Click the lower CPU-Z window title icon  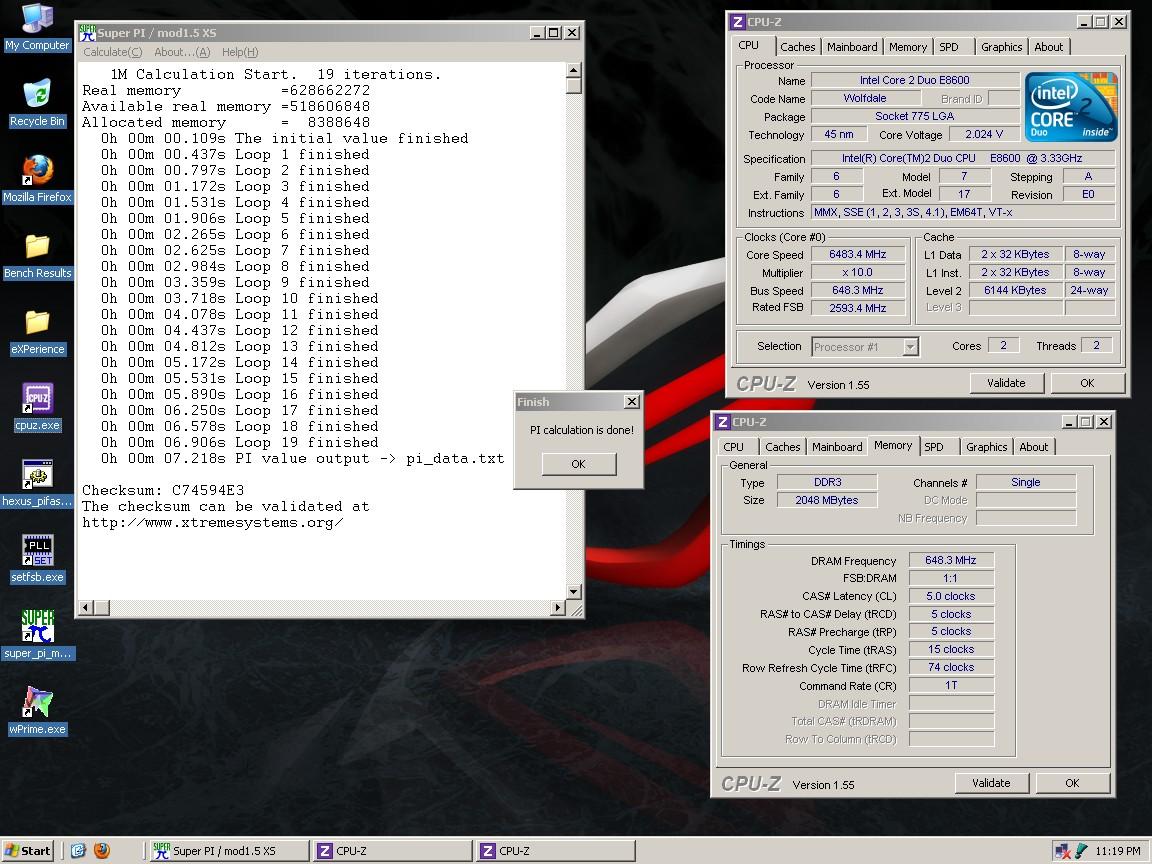pyautogui.click(x=723, y=422)
